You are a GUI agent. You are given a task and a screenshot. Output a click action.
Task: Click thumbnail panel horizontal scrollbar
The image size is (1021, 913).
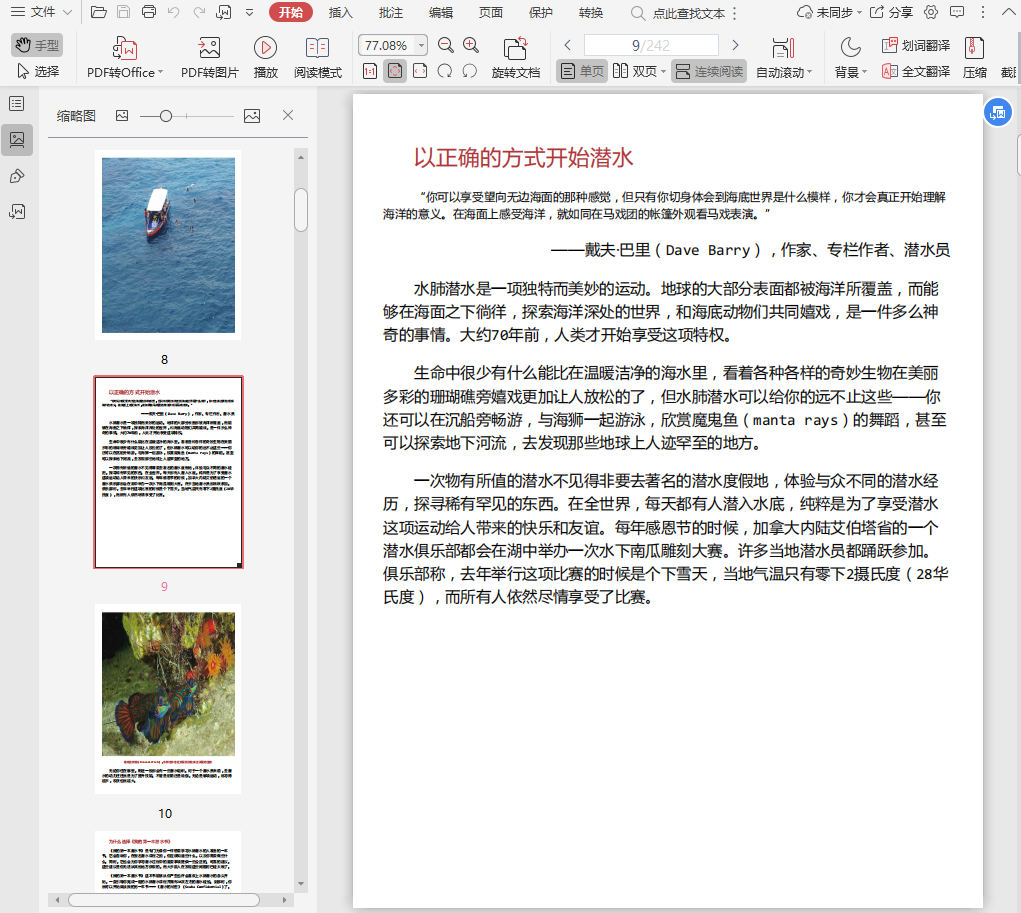[x=163, y=900]
